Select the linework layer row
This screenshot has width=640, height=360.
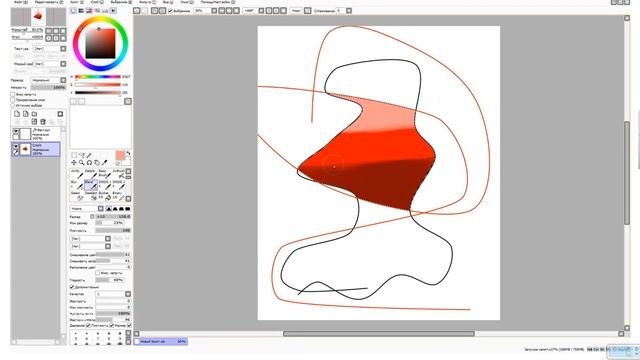[36, 133]
